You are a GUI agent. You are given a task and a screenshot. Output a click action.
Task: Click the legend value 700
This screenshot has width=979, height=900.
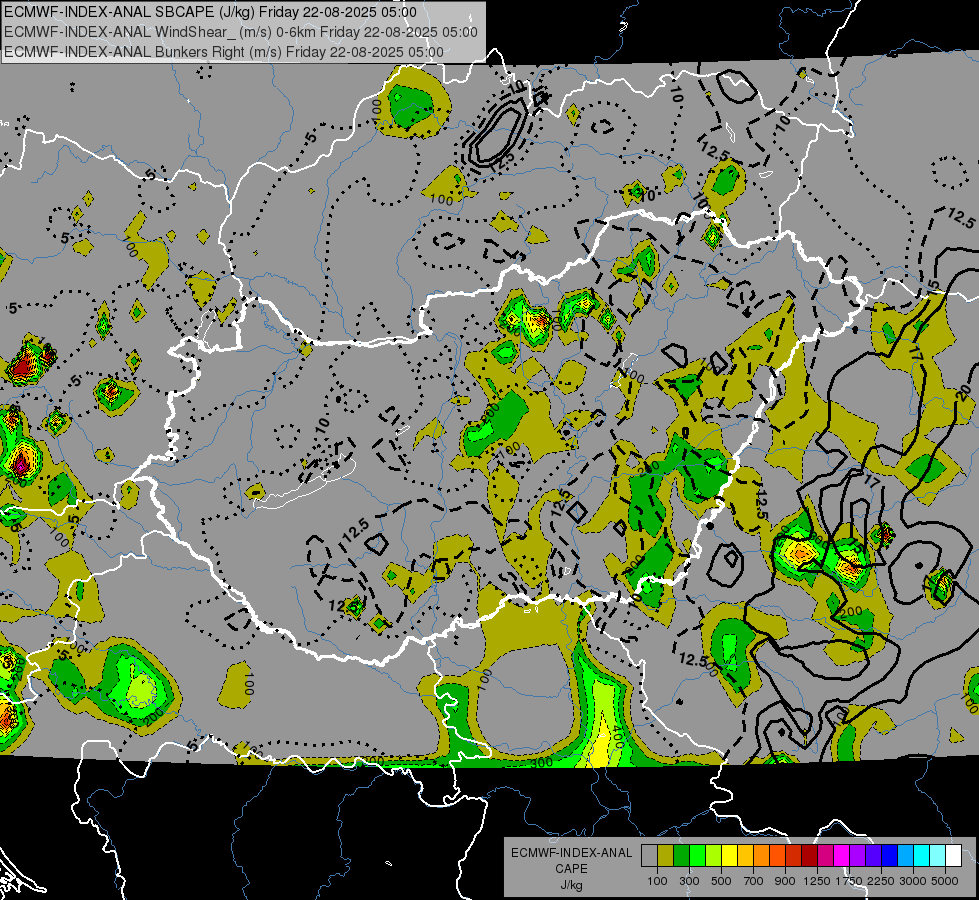coord(754,881)
